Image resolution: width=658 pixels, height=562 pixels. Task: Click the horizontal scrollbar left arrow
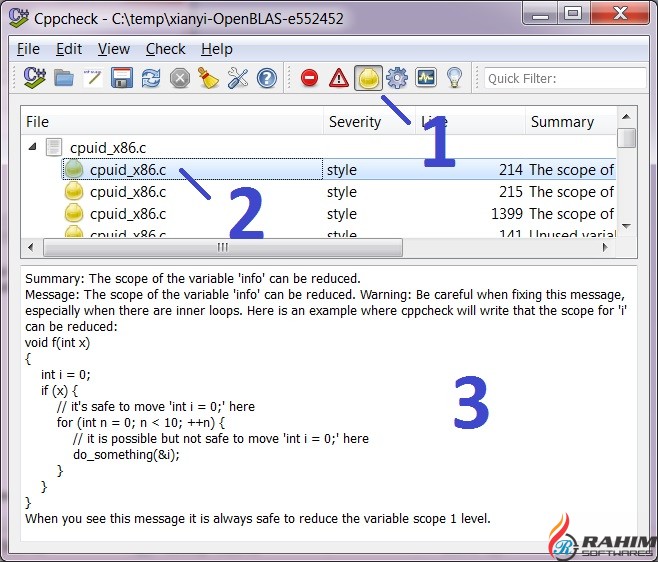pyautogui.click(x=30, y=247)
